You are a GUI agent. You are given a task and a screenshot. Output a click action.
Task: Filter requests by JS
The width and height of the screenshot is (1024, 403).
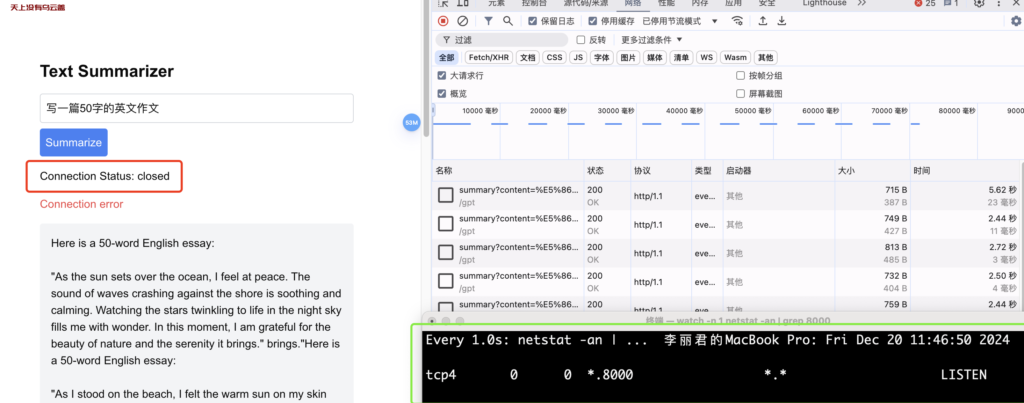click(x=577, y=57)
